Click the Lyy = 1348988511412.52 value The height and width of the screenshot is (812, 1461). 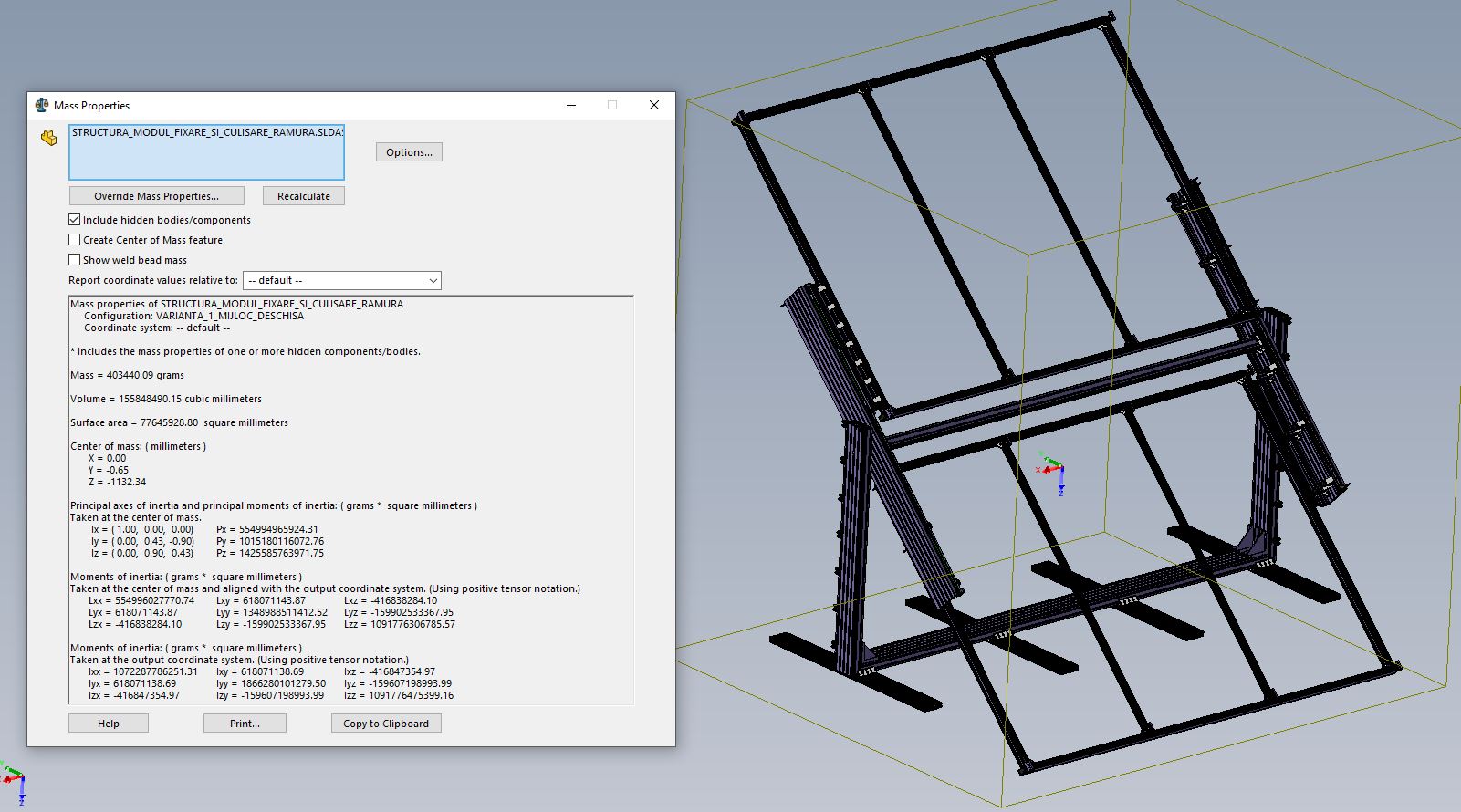(x=272, y=612)
